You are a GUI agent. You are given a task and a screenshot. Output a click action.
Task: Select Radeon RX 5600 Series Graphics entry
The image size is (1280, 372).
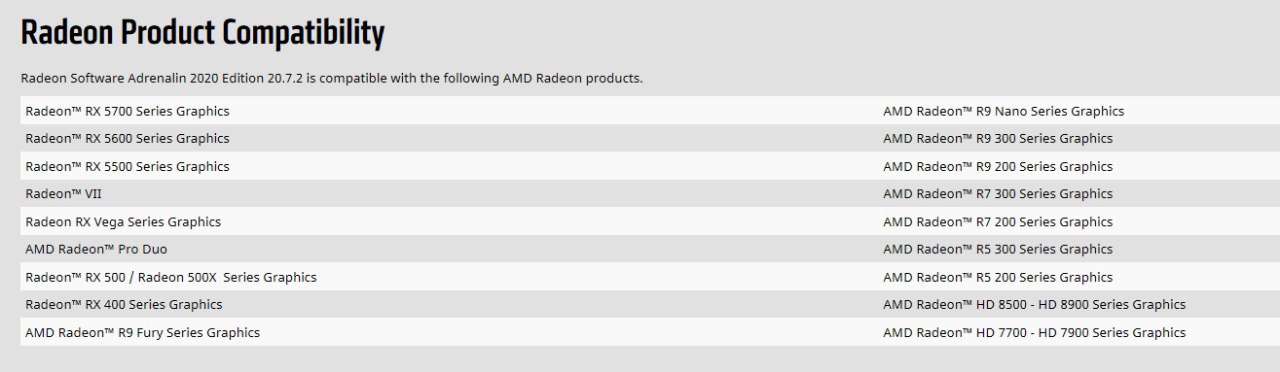[x=127, y=139]
